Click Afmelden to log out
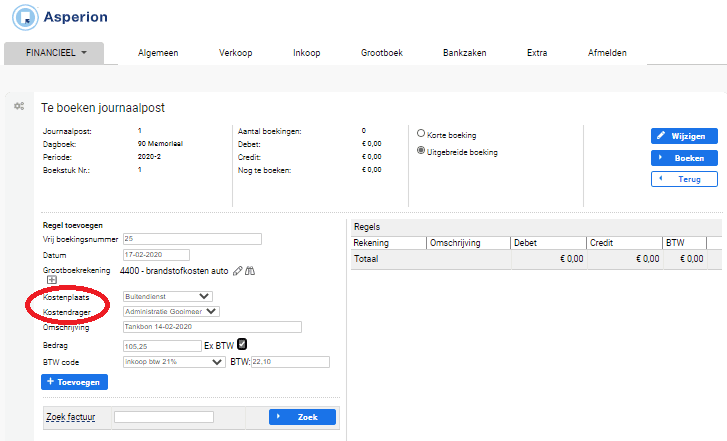 tap(607, 53)
